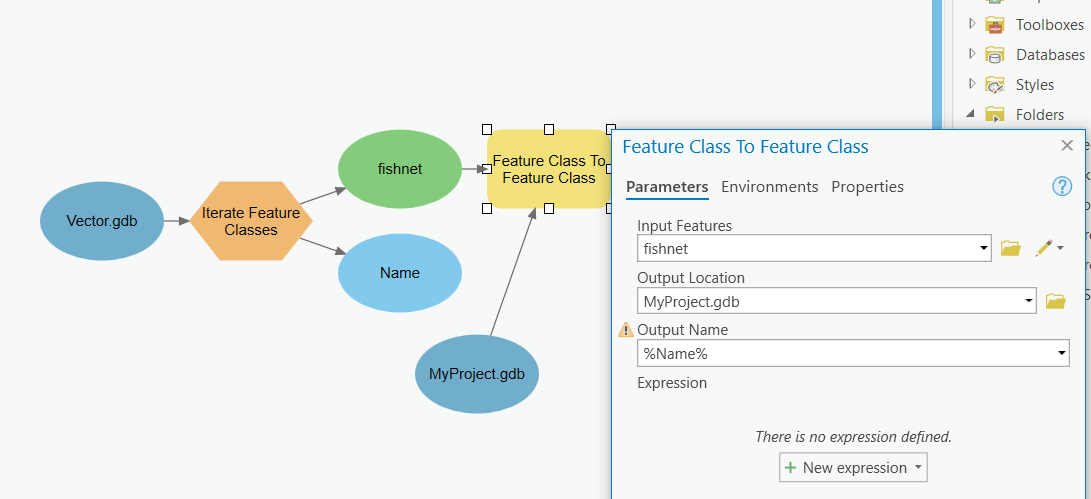
Task: Click the Output Name warning icon
Action: click(x=626, y=330)
